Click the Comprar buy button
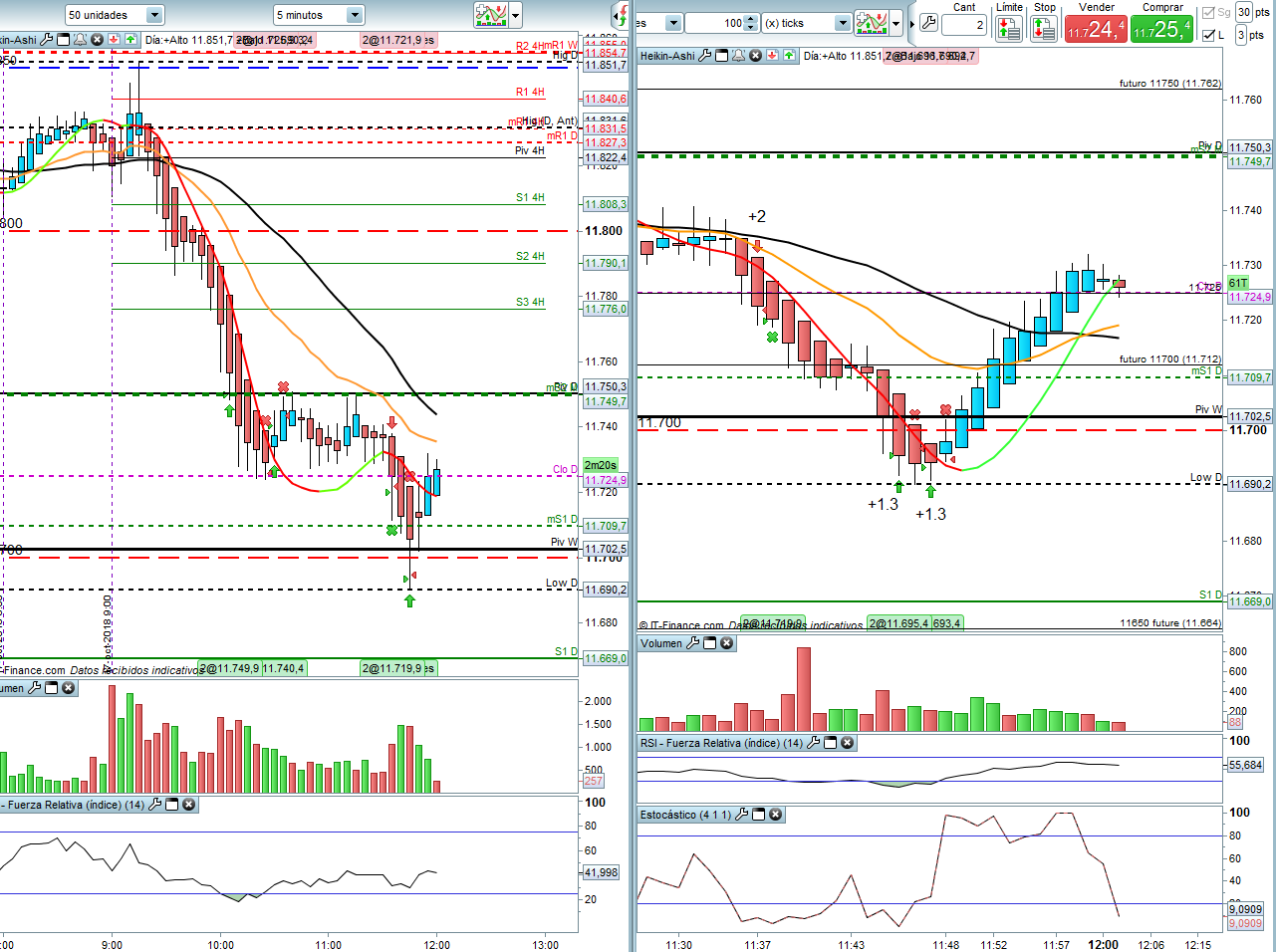Screen dimensions: 1276x952 [1162, 29]
